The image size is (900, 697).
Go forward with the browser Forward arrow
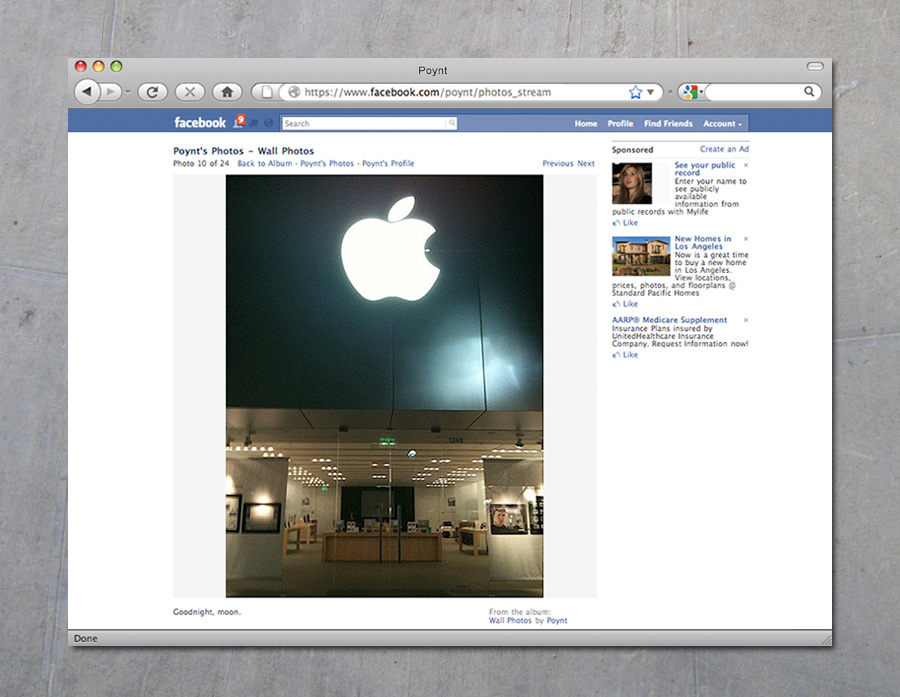pos(111,92)
